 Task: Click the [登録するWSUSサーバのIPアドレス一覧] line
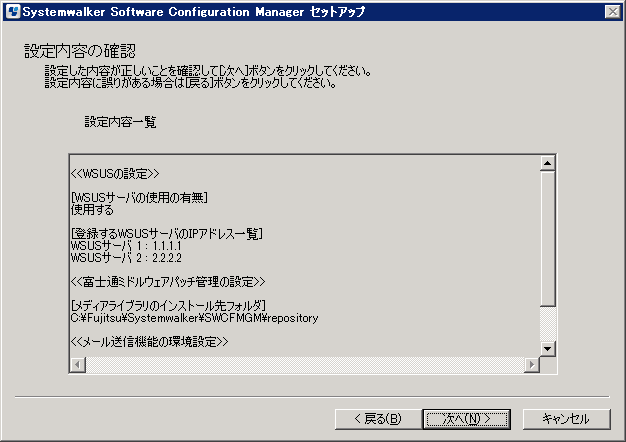(166, 234)
